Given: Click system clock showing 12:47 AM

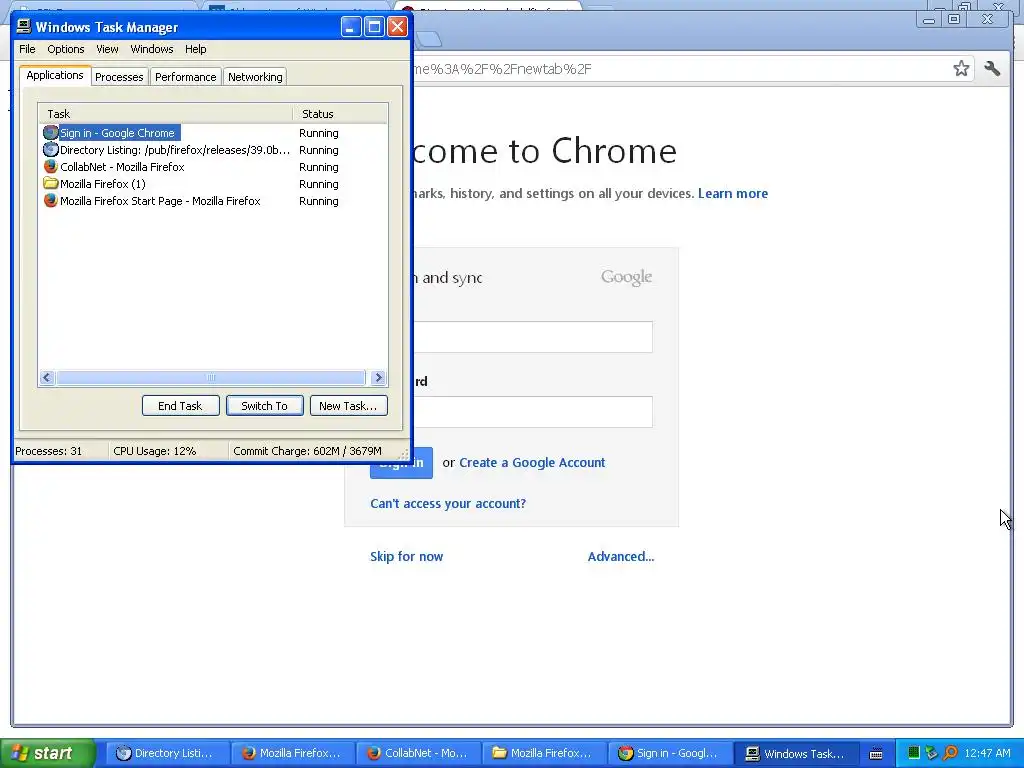Looking at the screenshot, I should [x=987, y=753].
